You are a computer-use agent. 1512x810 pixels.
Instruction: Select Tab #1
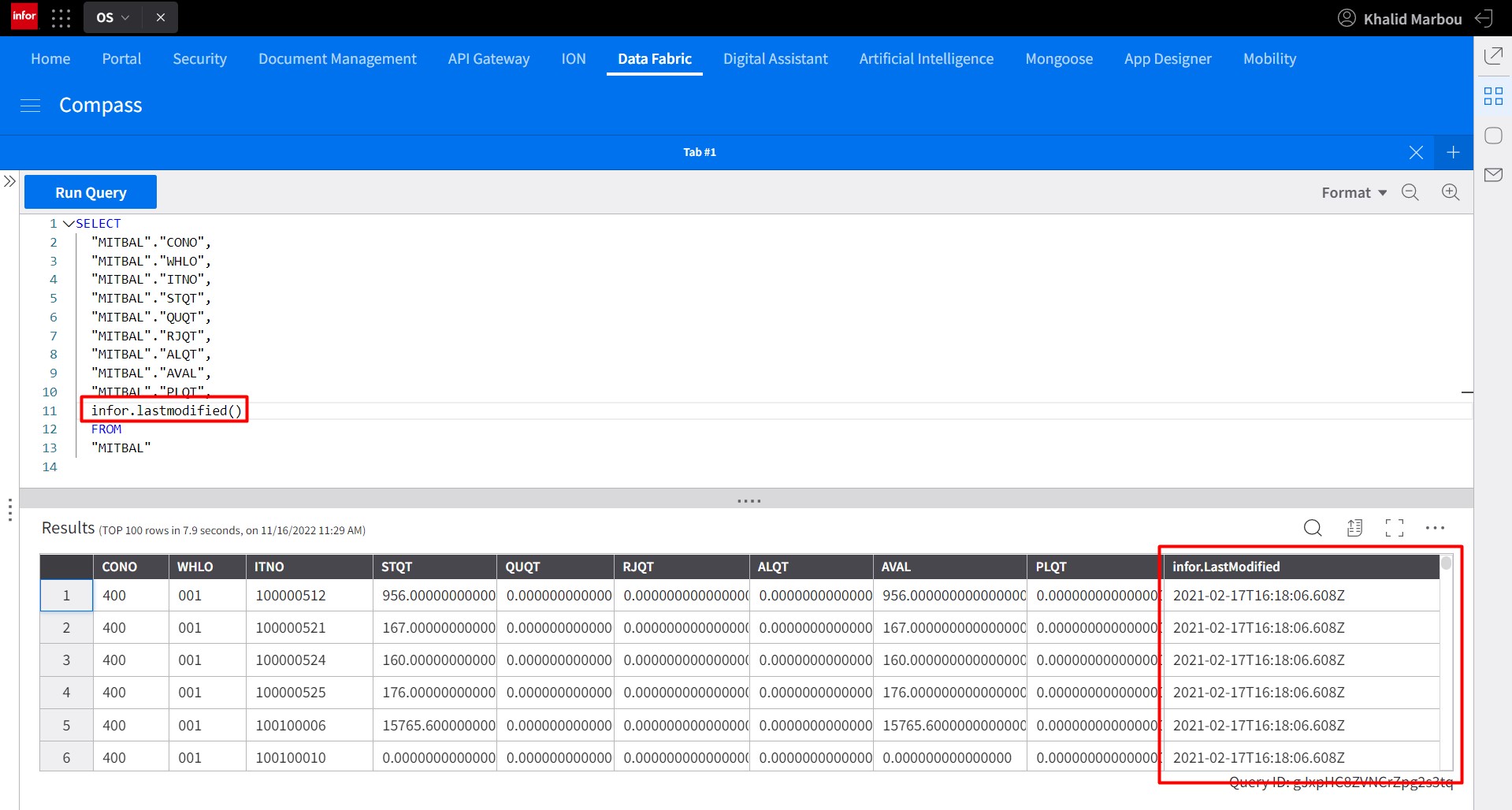coord(700,152)
